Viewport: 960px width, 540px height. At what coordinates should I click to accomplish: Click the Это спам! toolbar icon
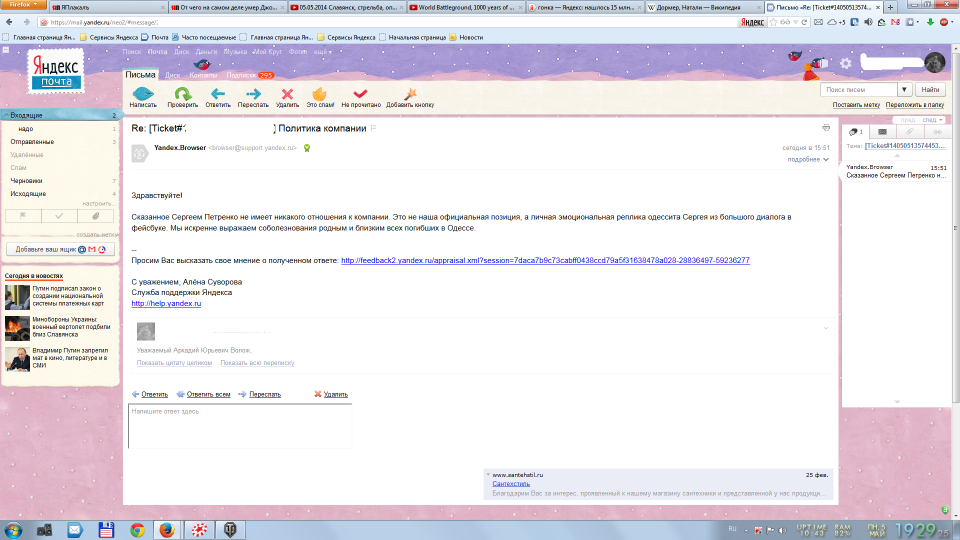[320, 94]
